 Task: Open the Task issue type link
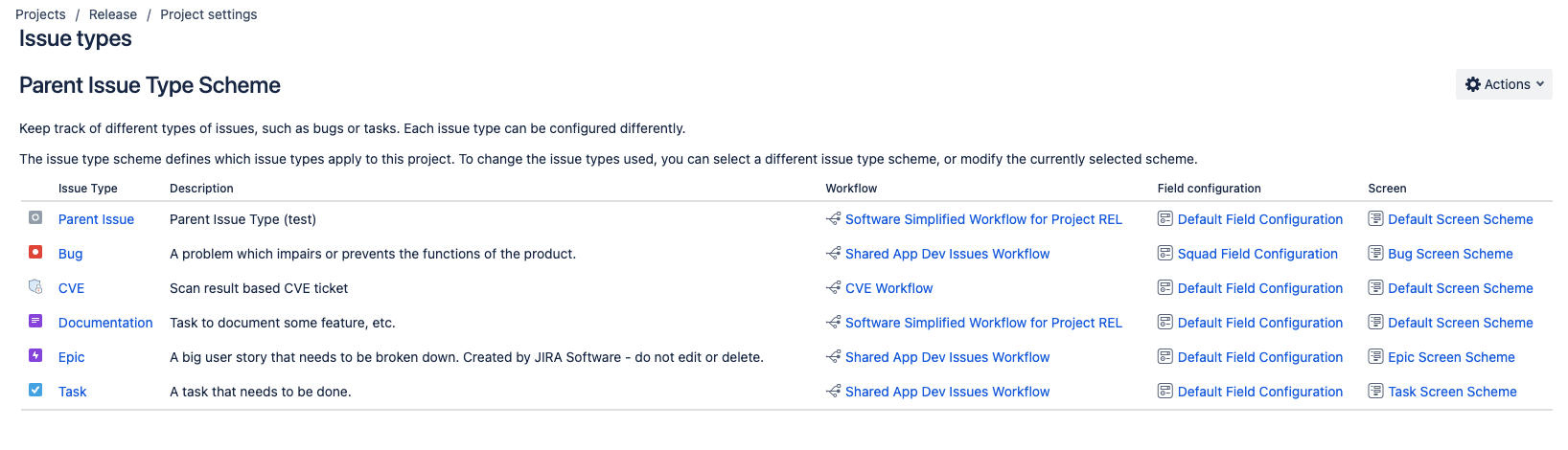point(72,392)
